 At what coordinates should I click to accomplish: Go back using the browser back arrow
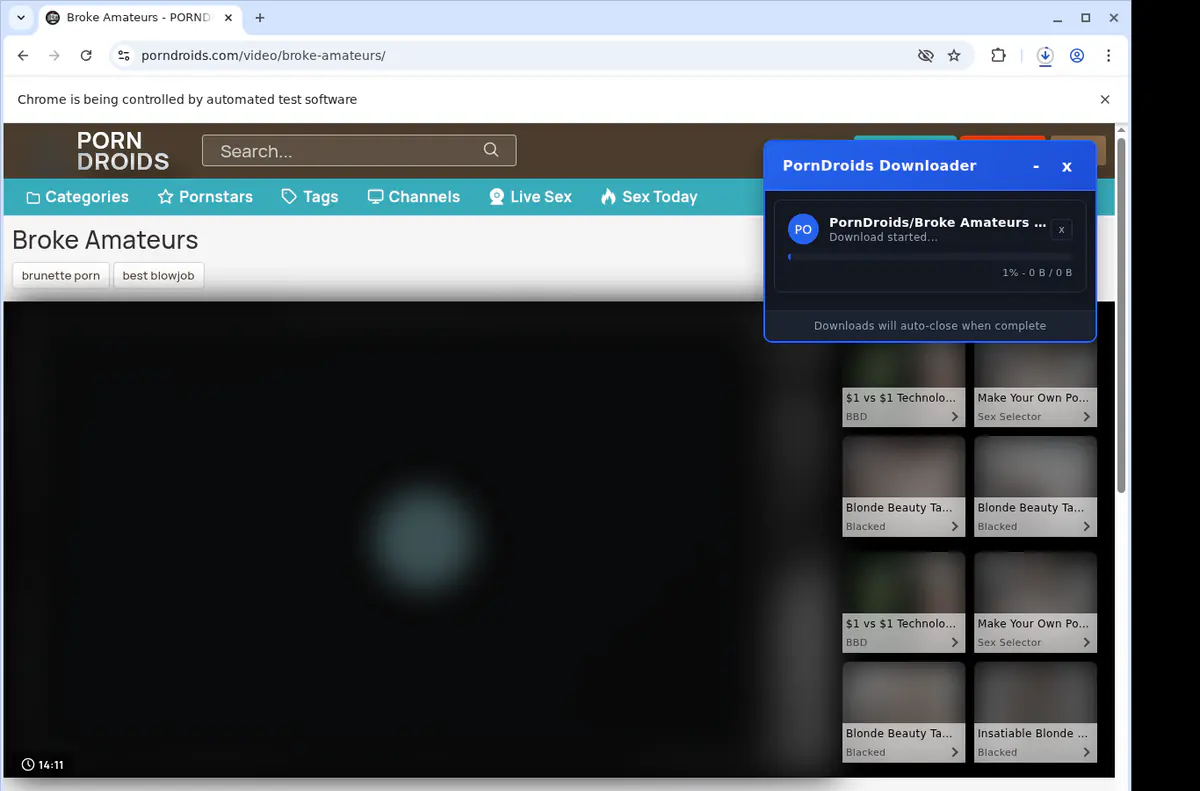point(23,56)
